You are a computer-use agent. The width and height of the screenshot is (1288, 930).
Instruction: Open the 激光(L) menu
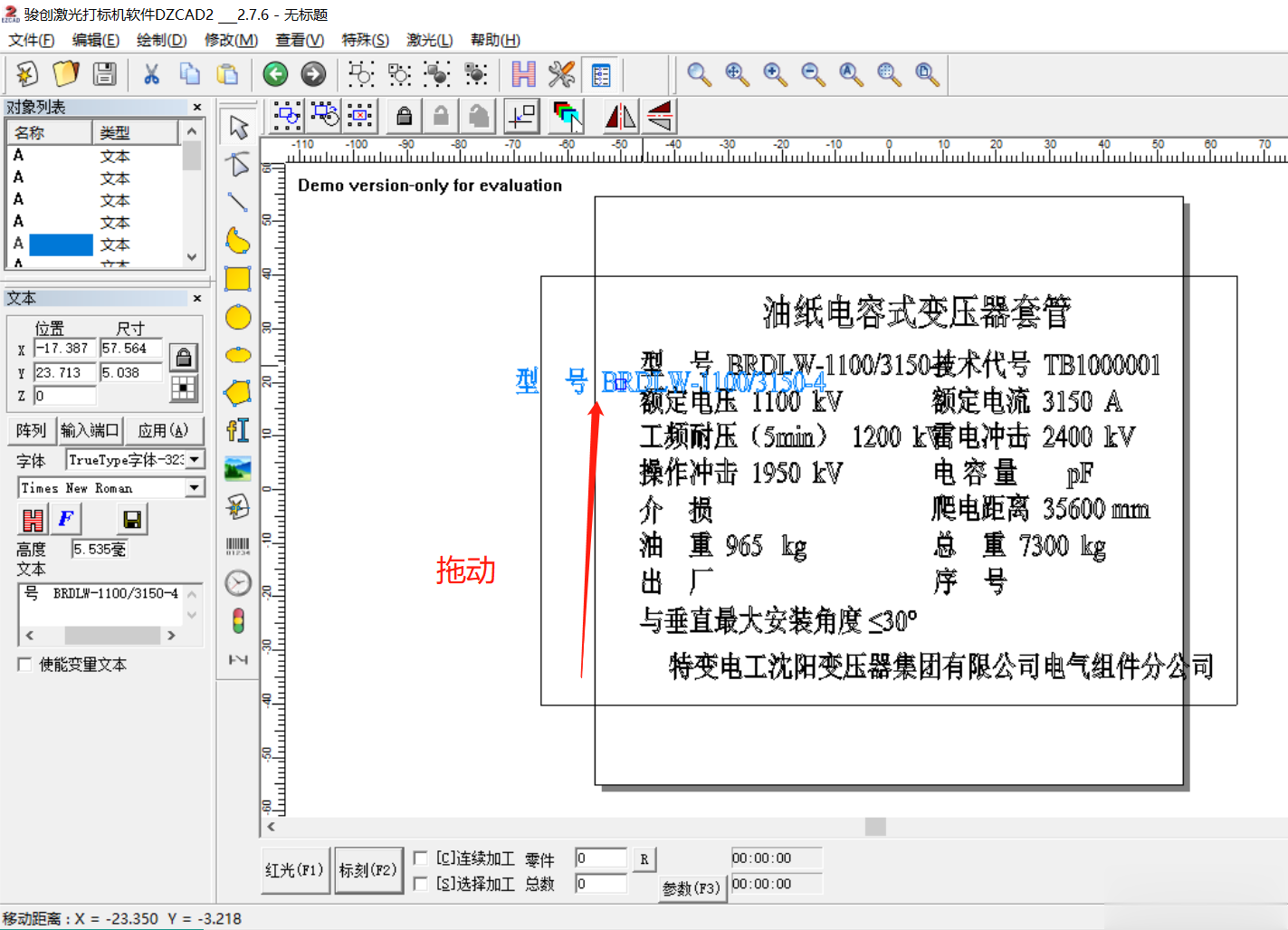click(430, 40)
